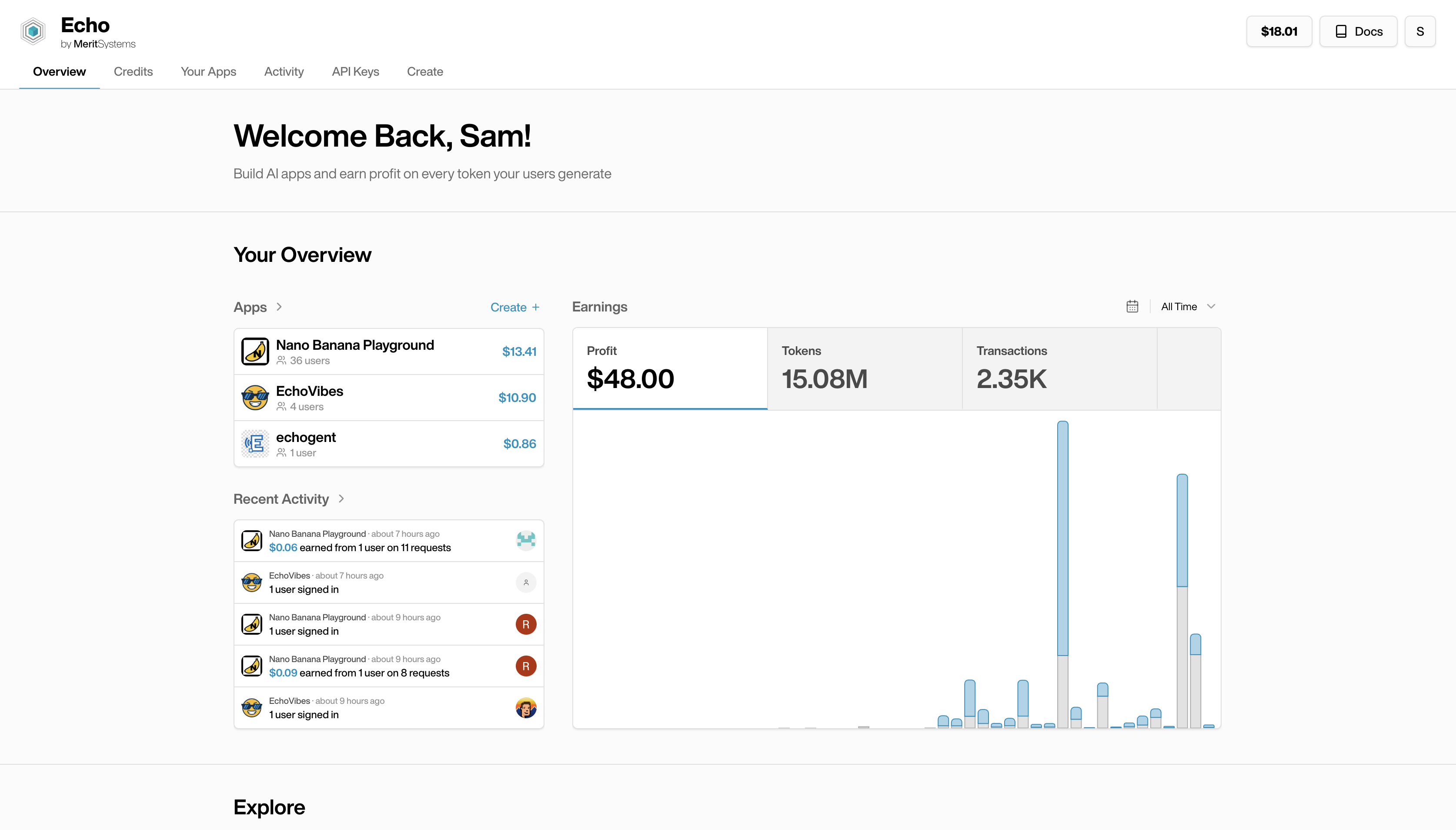
Task: Open the S user profile button
Action: pos(1419,31)
